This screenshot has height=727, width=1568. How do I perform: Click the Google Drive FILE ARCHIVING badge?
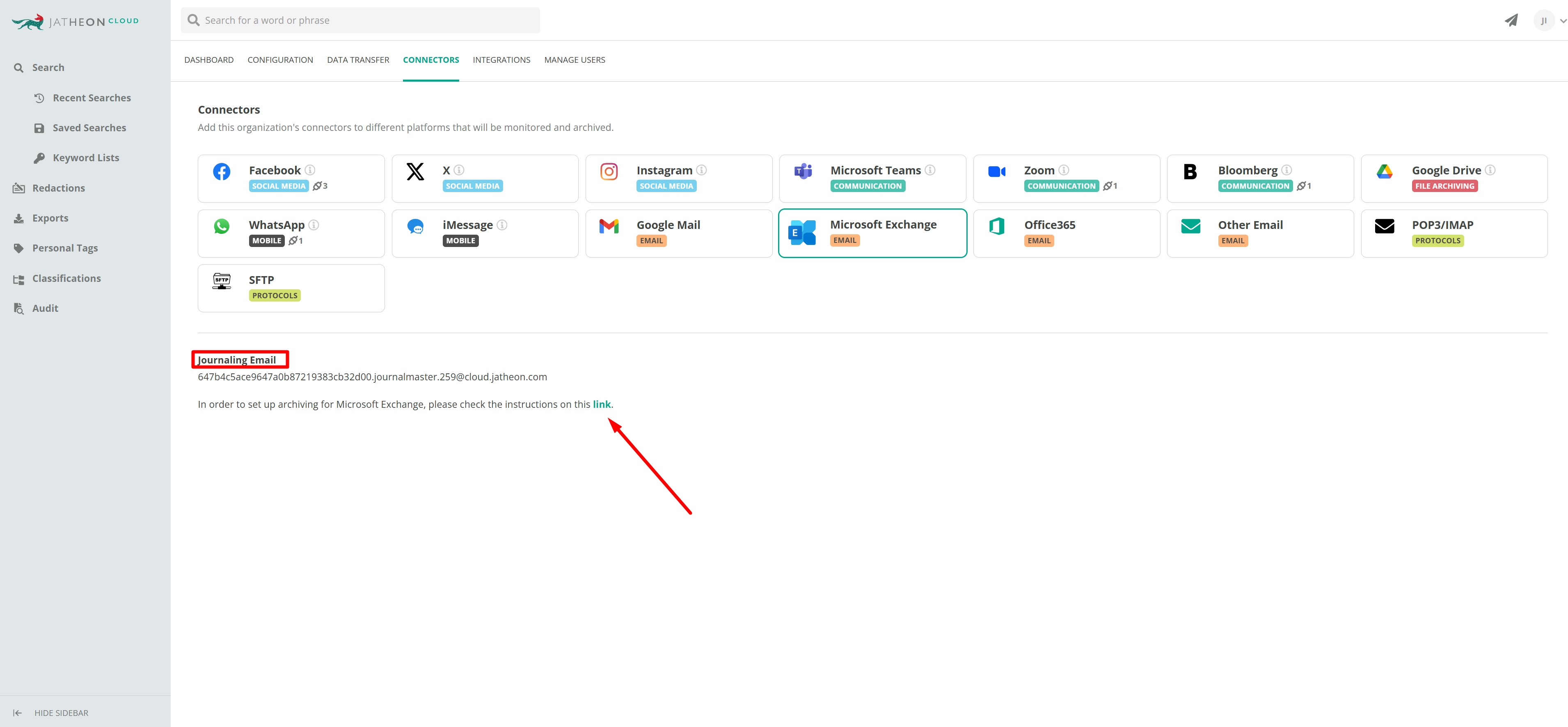click(x=1444, y=186)
